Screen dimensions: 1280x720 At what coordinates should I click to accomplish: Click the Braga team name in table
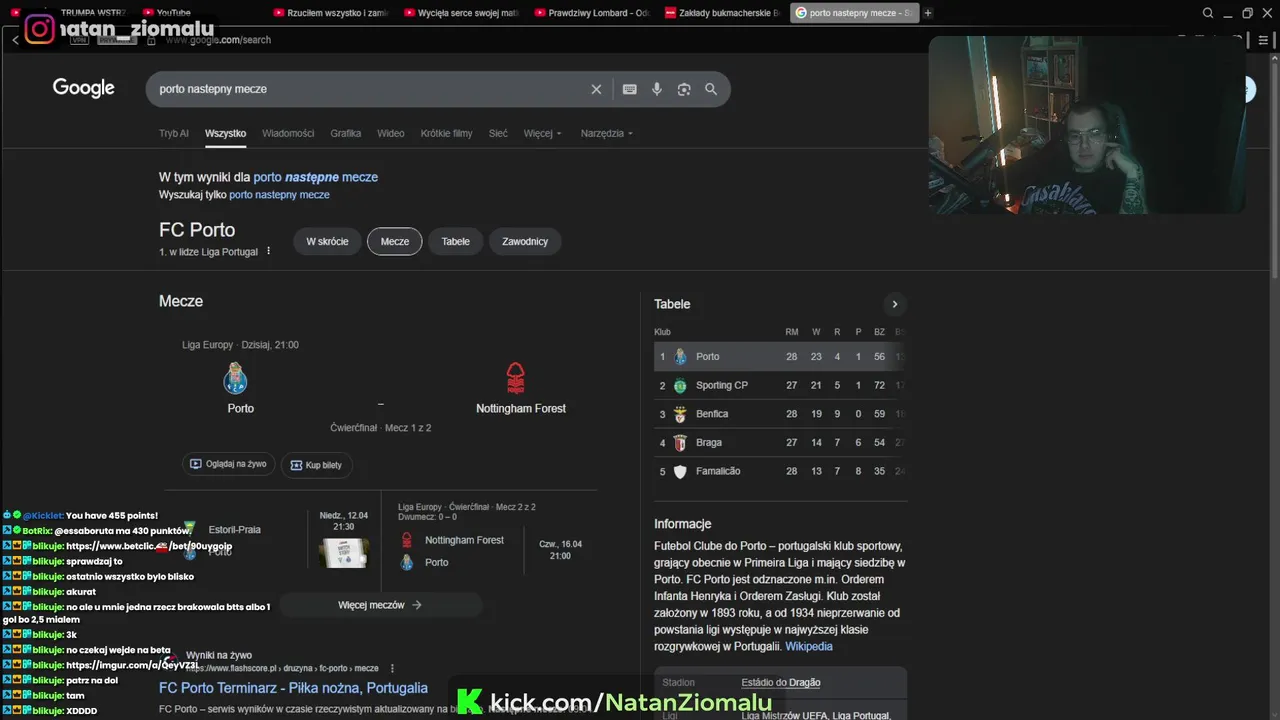[x=709, y=443]
